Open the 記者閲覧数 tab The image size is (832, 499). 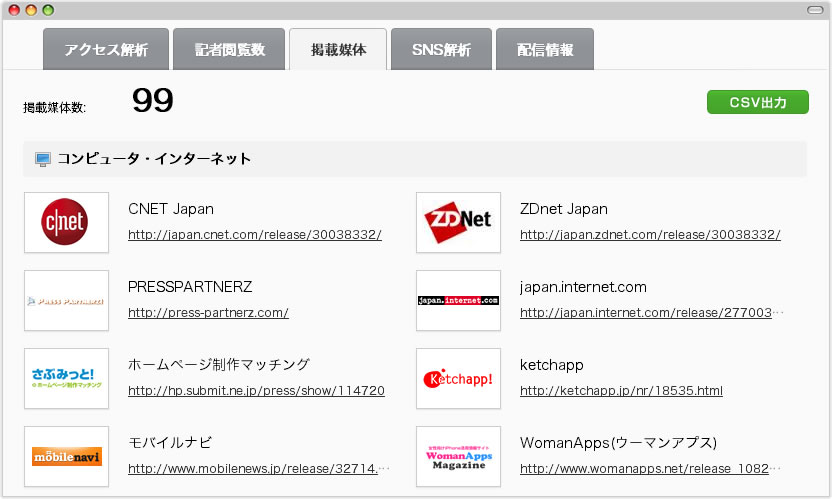coord(230,50)
